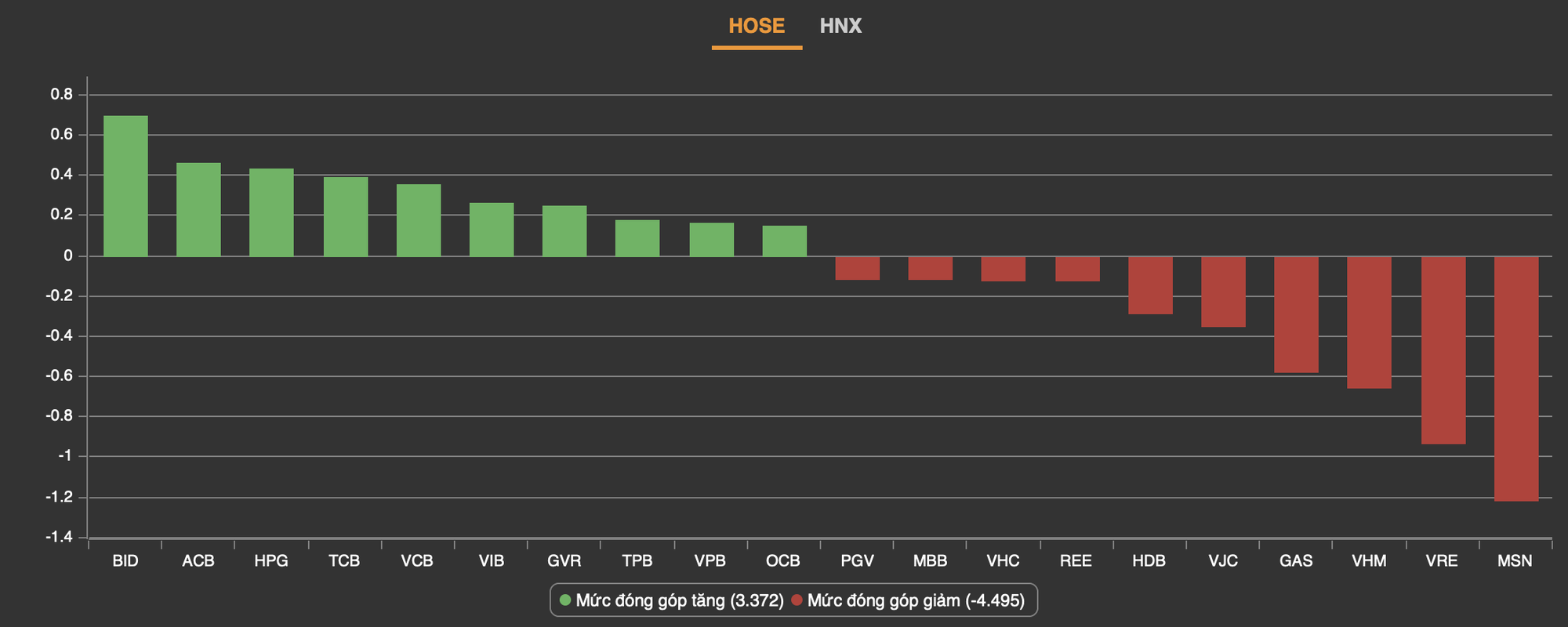Viewport: 1568px width, 627px height.
Task: Select the ACB bar in chart
Action: pos(198,209)
